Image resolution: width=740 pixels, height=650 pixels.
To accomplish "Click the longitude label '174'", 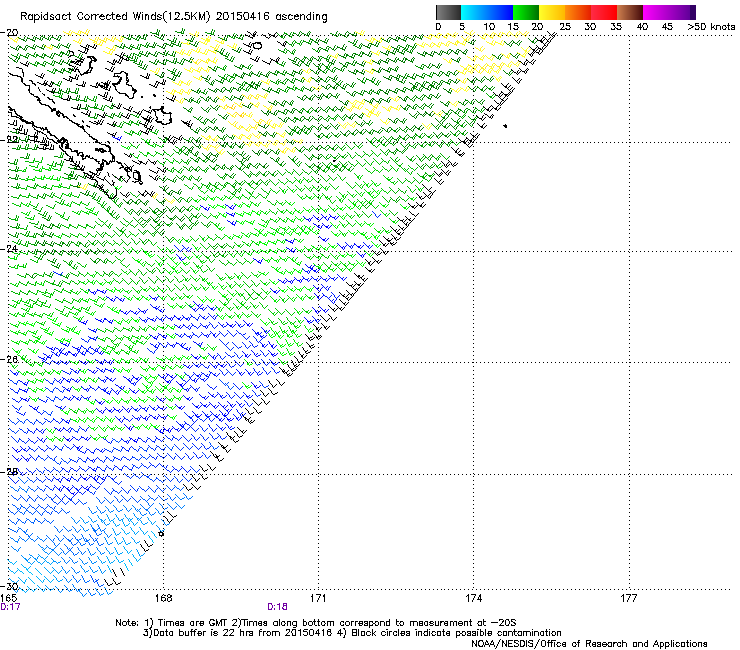I will point(473,598).
